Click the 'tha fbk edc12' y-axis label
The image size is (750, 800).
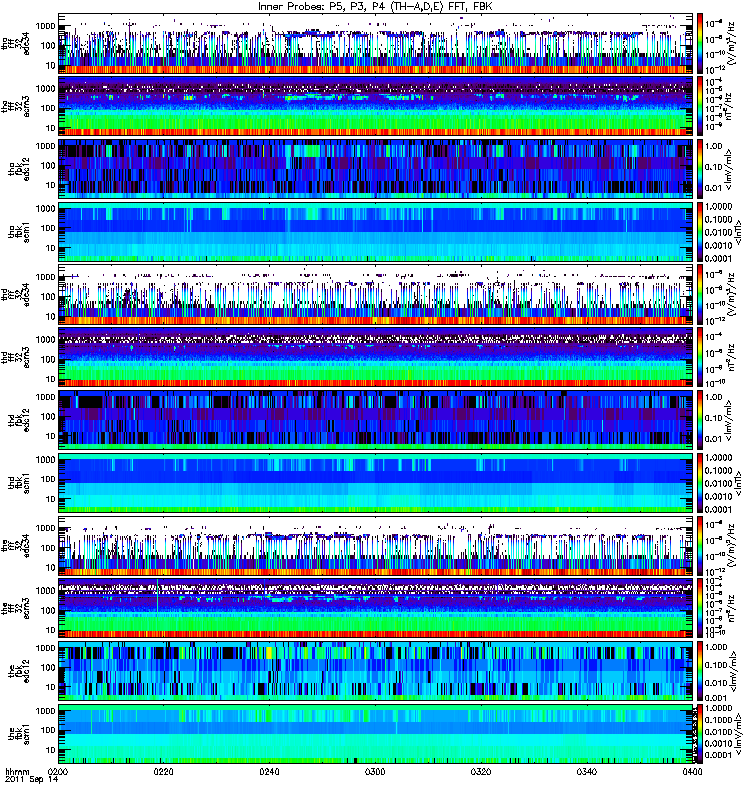point(19,169)
